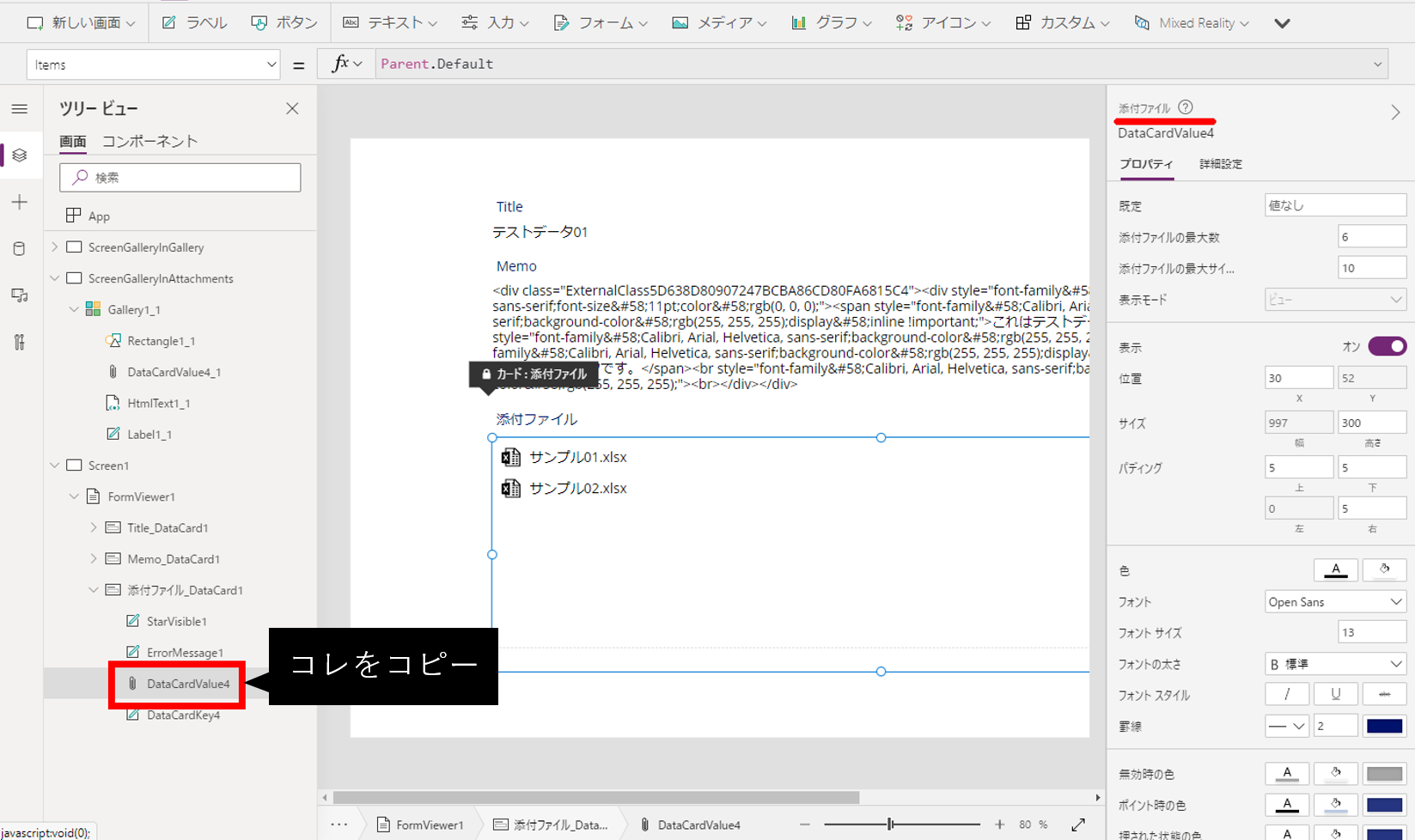Viewport: 1415px width, 840px height.
Task: Collapse 添付ファイル_DataCard1 tree node
Action: coord(94,590)
